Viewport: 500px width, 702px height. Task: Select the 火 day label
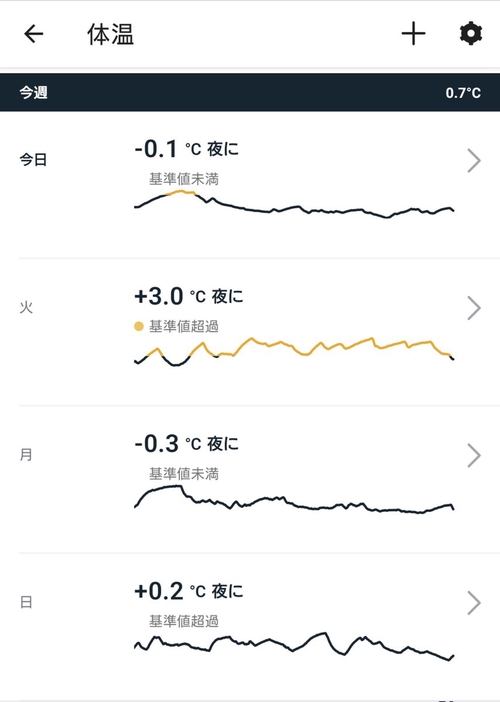tap(26, 308)
